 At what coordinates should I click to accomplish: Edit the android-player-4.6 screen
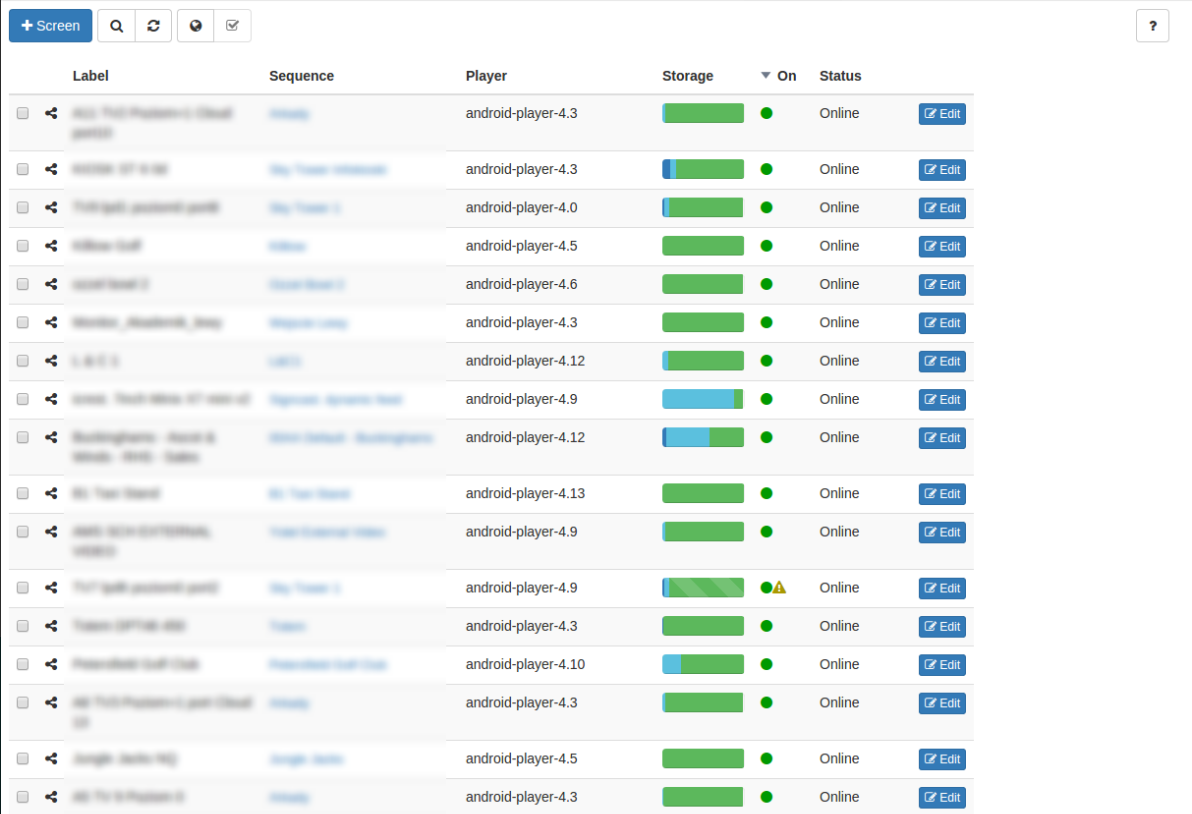point(942,285)
